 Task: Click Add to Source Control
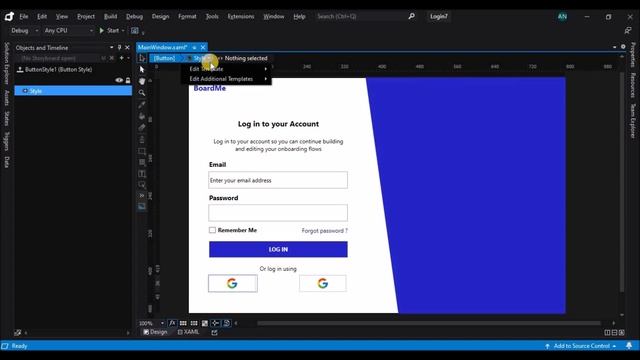pos(581,346)
